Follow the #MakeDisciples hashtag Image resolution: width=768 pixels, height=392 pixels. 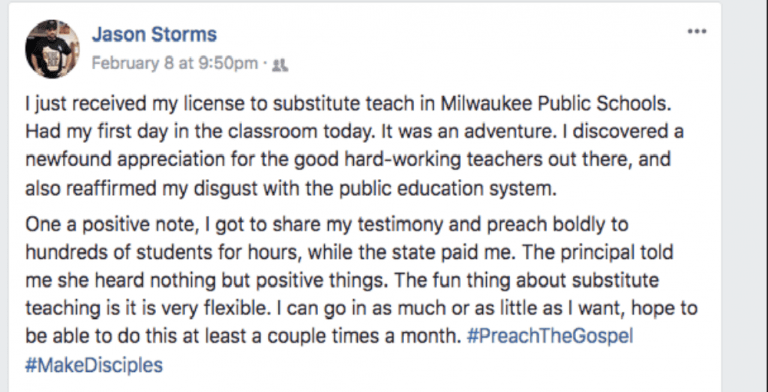[x=94, y=365]
